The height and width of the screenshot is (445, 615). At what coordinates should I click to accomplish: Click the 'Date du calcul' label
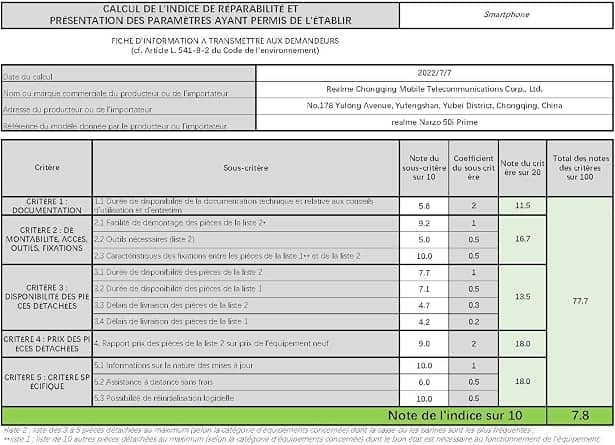(27, 77)
